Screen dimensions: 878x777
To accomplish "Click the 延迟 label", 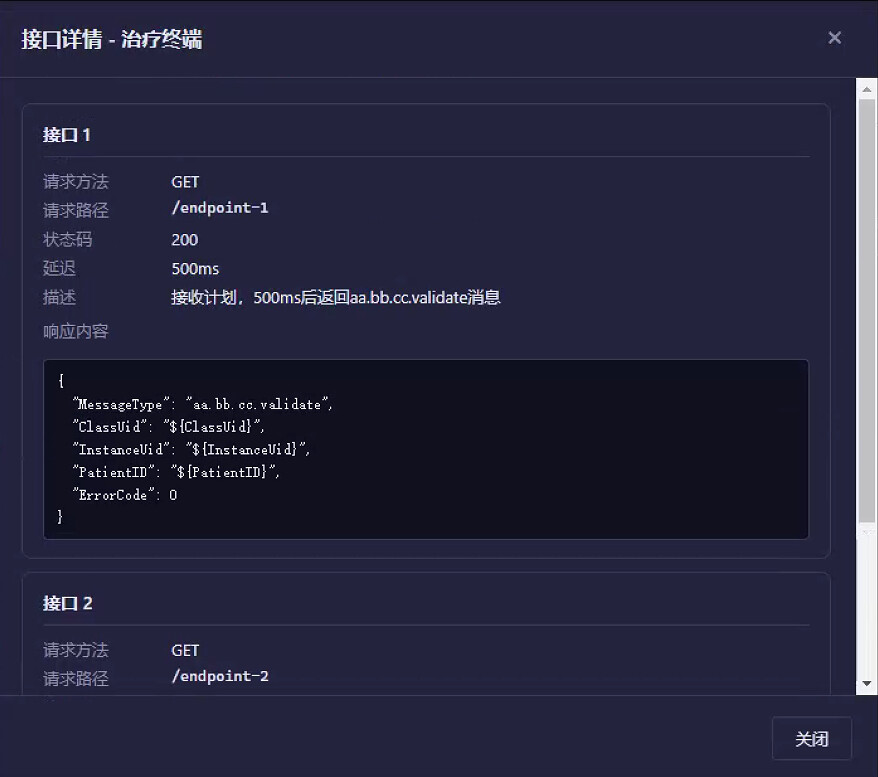I will [59, 269].
